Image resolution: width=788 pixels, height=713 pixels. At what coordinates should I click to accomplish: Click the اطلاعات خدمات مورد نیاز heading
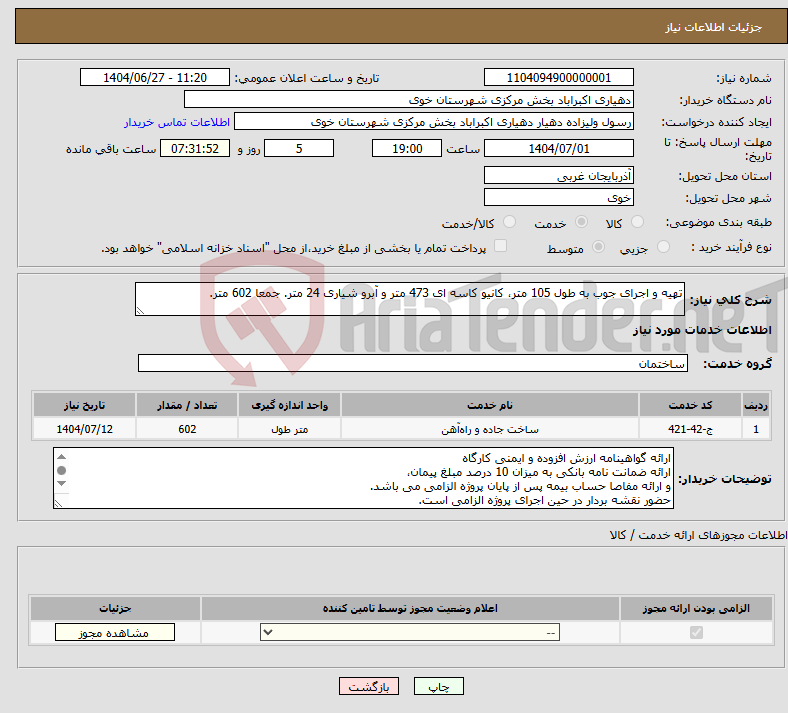click(702, 330)
